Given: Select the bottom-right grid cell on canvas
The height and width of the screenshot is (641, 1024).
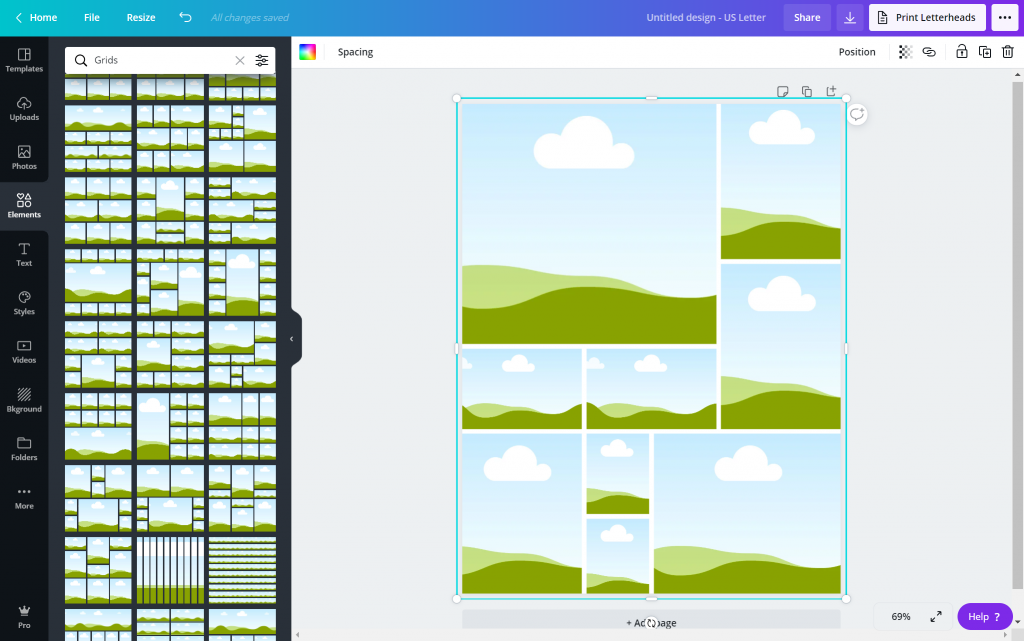Looking at the screenshot, I should (747, 514).
